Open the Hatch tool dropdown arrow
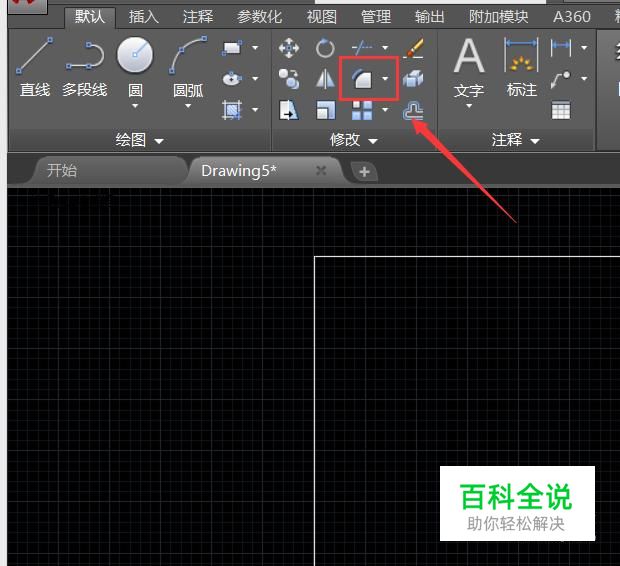The image size is (620, 566). coord(255,110)
